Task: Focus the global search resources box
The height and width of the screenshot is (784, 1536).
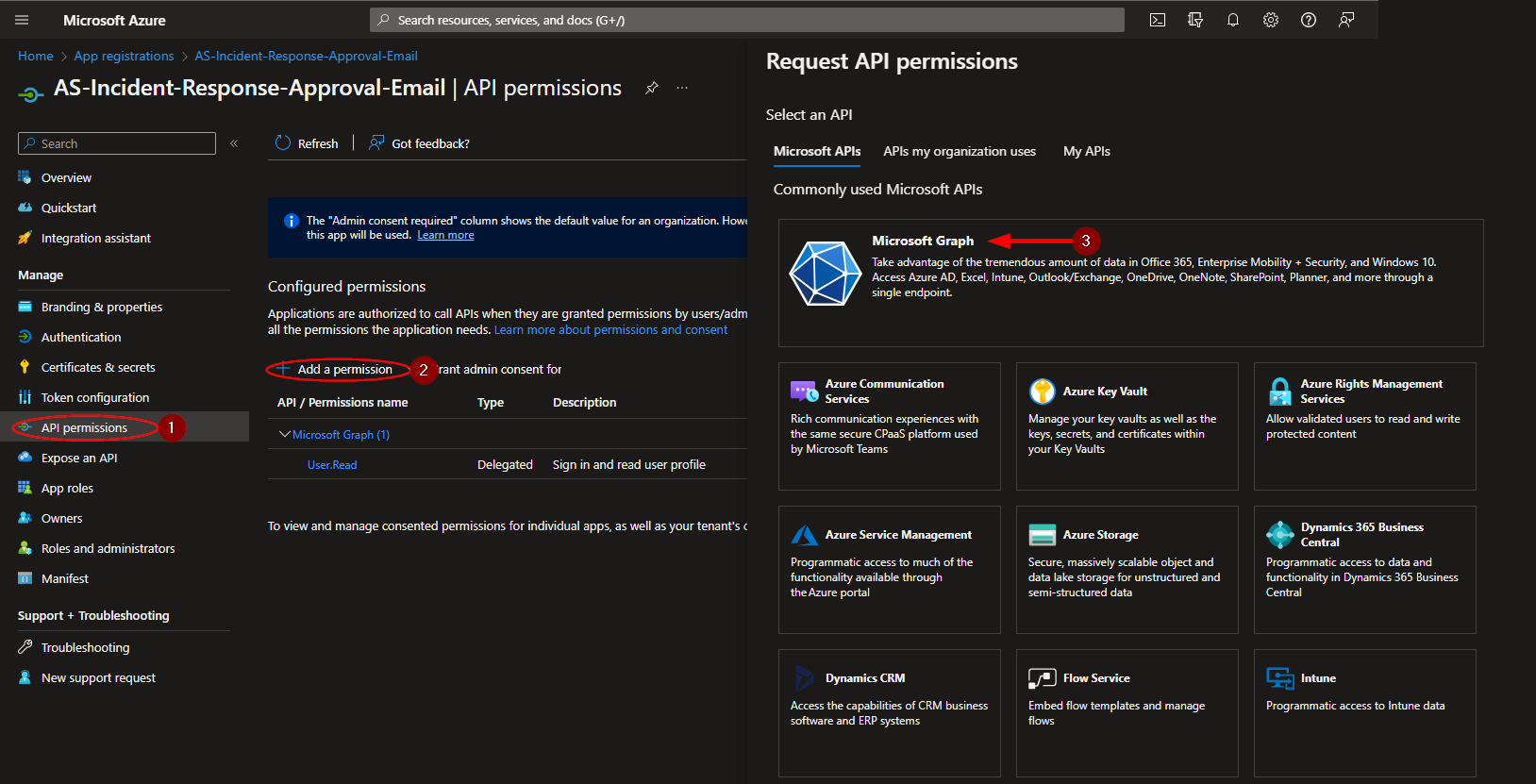Action: pyautogui.click(x=747, y=20)
